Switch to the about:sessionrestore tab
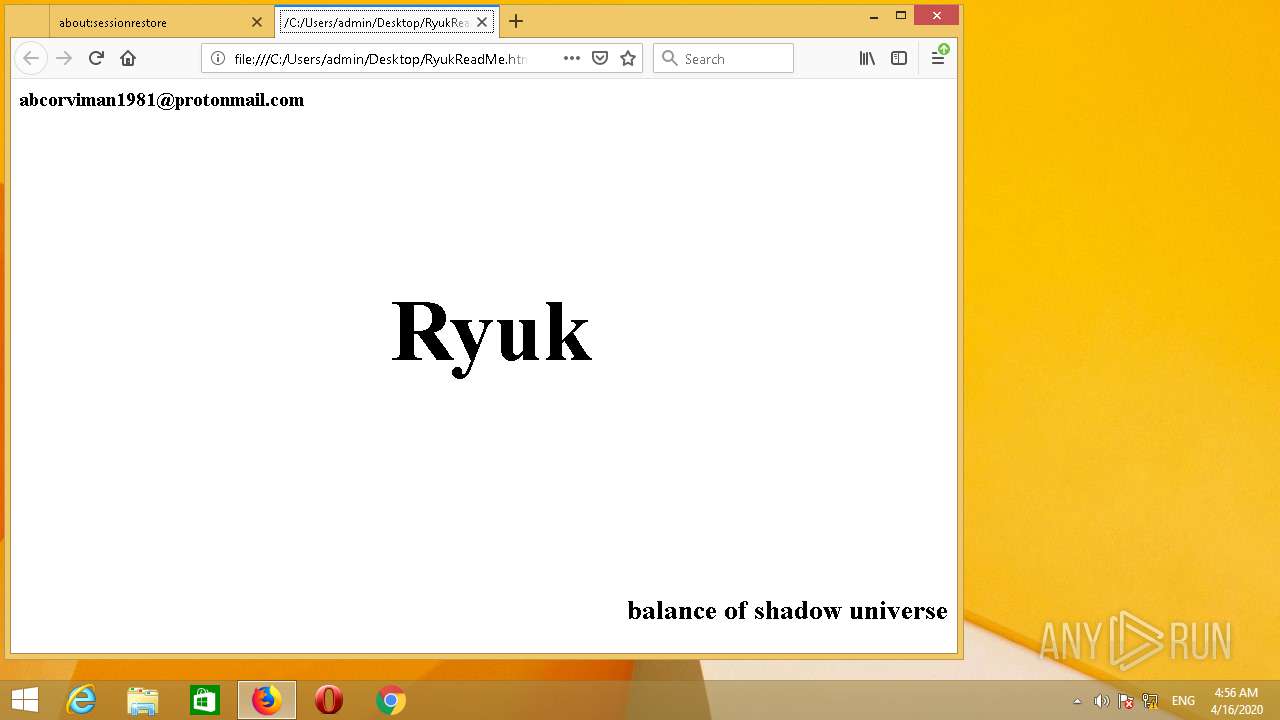Image resolution: width=1280 pixels, height=720 pixels. [150, 22]
